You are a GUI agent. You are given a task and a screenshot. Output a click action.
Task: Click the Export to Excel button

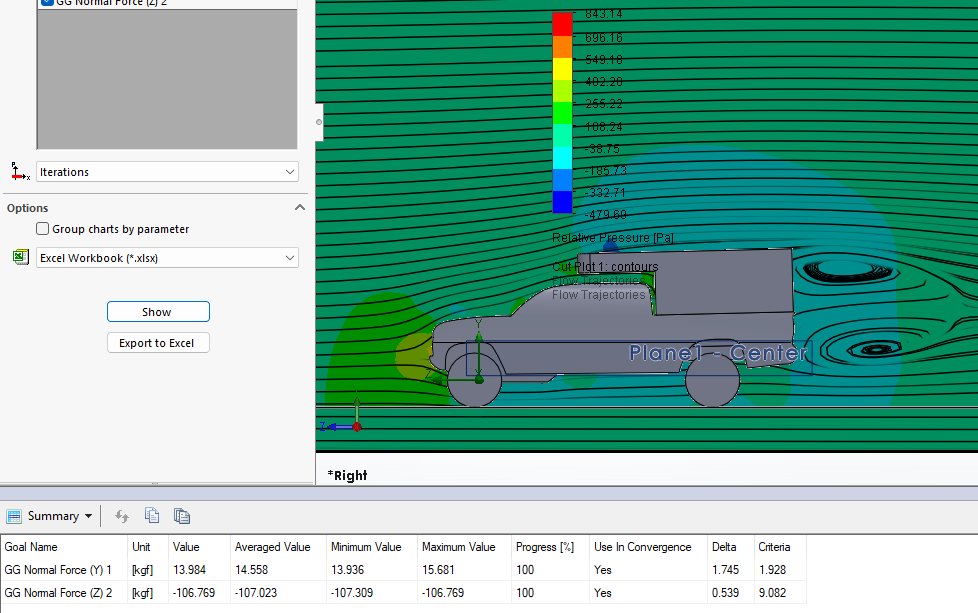coord(158,343)
